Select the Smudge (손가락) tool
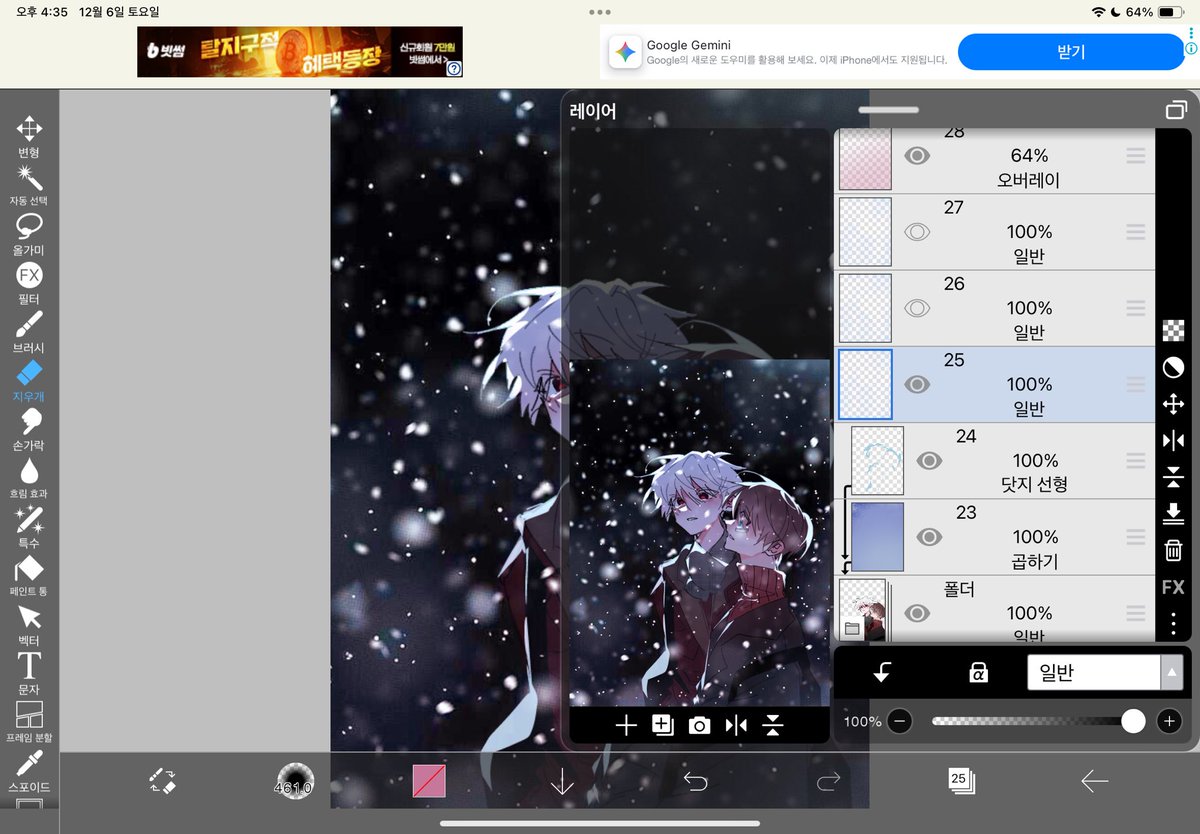Viewport: 1200px width, 834px height. click(x=29, y=430)
